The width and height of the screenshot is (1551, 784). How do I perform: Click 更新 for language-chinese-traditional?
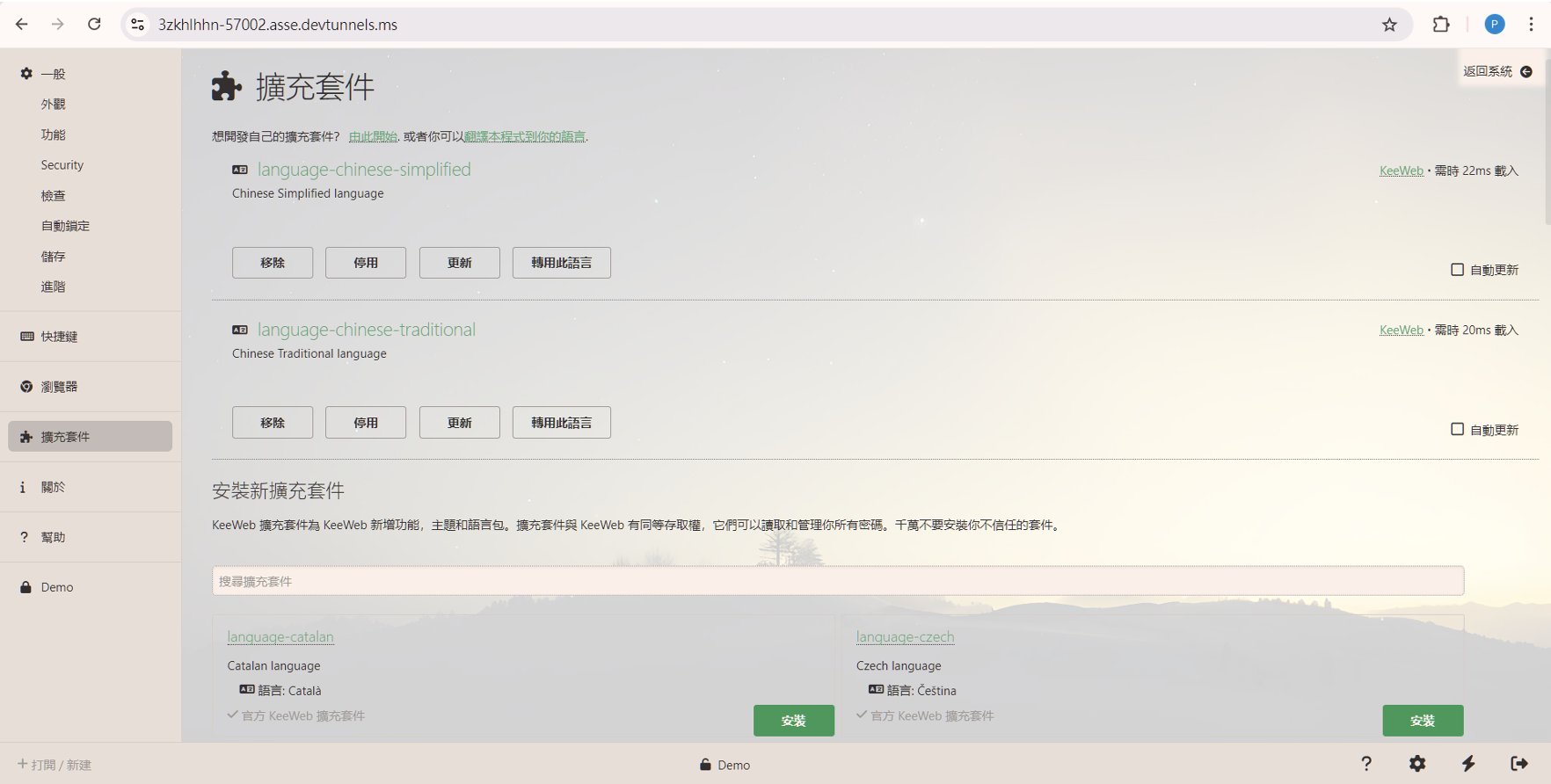tap(460, 423)
